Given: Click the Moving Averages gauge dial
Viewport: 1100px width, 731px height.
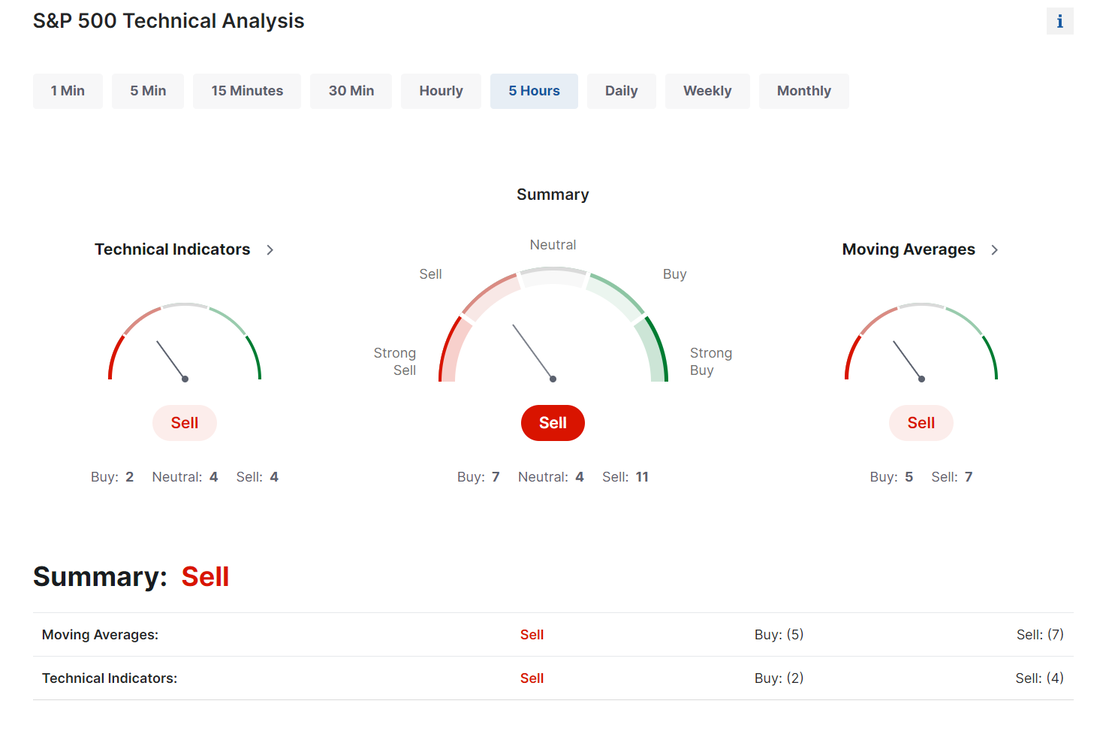Looking at the screenshot, I should [x=921, y=342].
